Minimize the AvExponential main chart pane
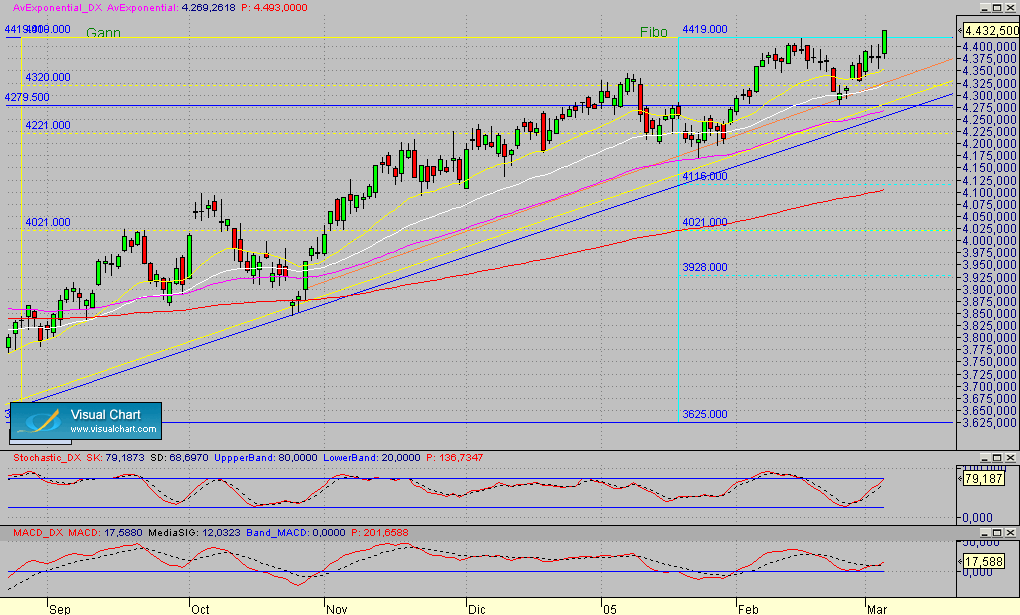Viewport: 1020px width, 615px height. coord(985,7)
